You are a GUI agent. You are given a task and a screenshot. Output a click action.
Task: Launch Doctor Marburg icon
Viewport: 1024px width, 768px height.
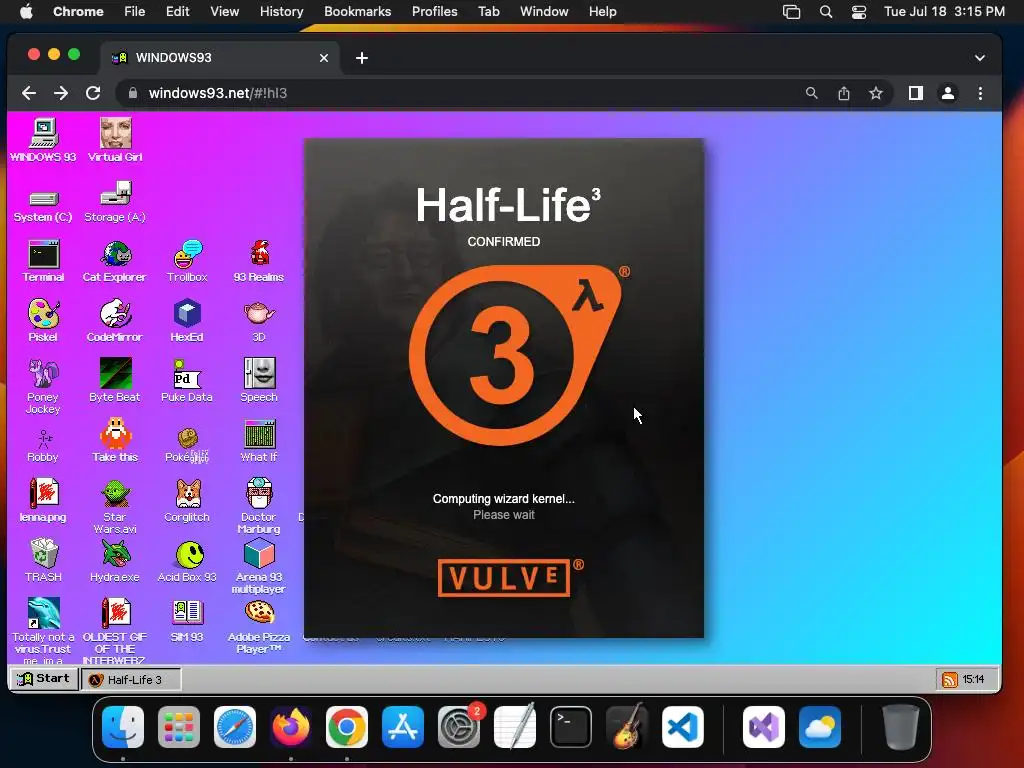tap(259, 506)
